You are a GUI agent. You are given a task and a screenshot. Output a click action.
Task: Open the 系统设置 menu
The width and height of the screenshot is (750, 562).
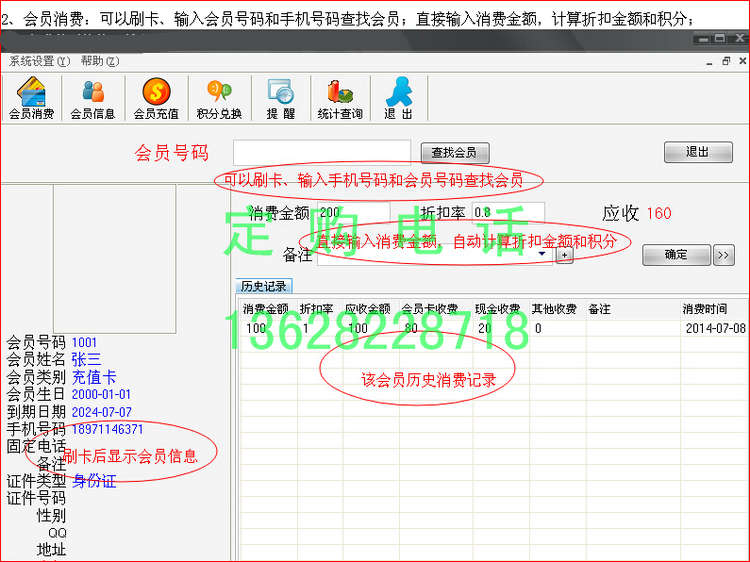tap(40, 61)
